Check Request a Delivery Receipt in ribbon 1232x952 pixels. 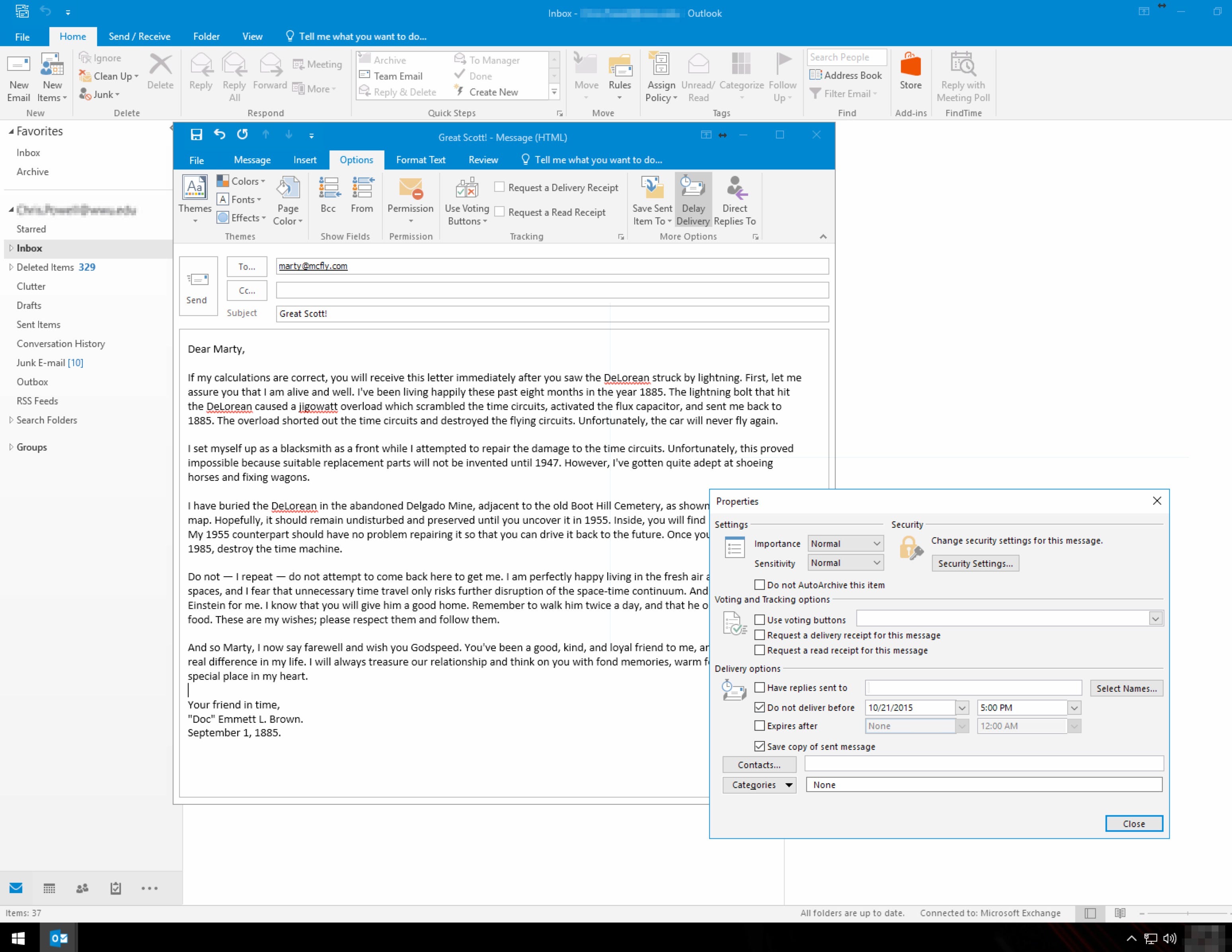pyautogui.click(x=499, y=187)
